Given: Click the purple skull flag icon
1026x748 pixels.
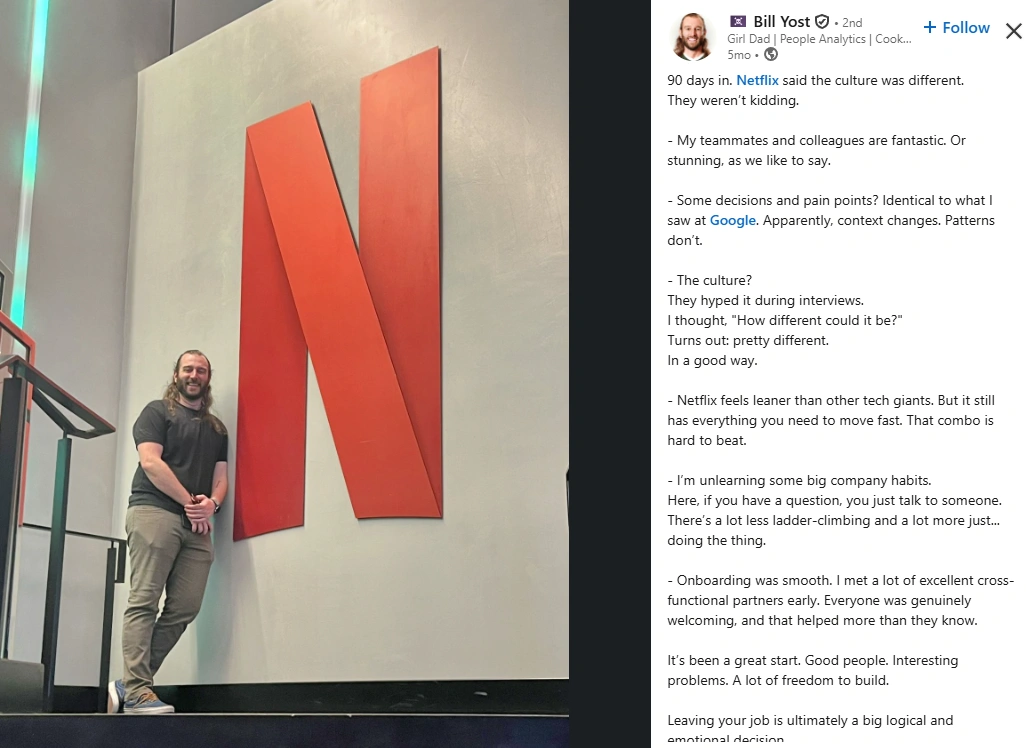Looking at the screenshot, I should (738, 22).
